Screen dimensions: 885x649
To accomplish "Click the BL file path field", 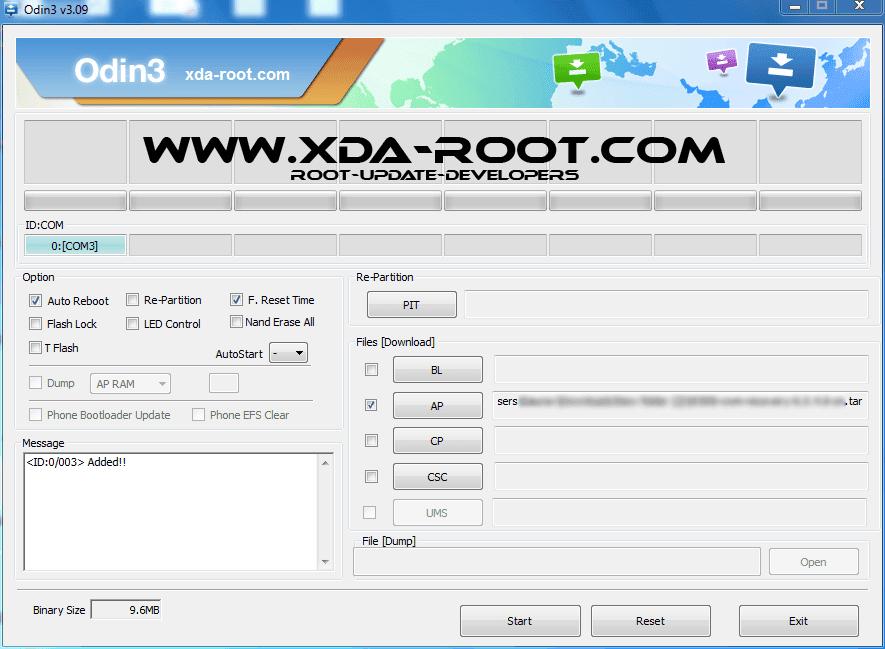I will click(x=681, y=369).
